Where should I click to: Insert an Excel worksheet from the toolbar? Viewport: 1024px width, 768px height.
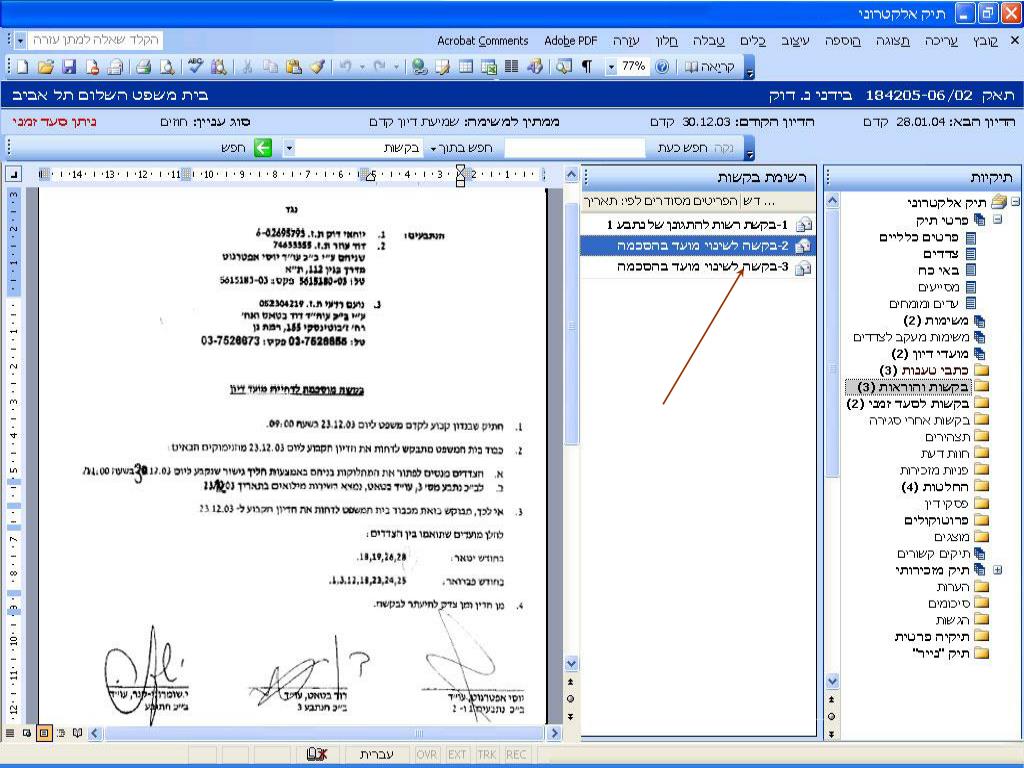(x=488, y=67)
